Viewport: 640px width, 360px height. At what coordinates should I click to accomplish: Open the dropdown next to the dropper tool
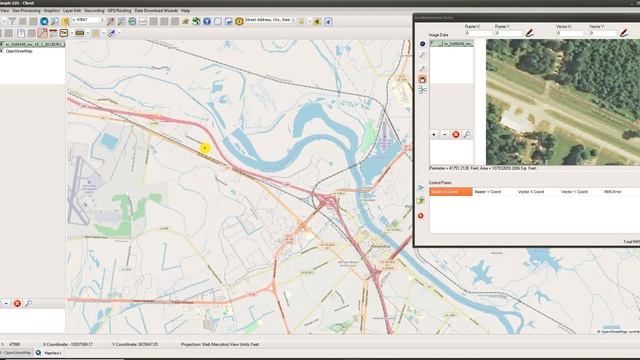click(x=119, y=33)
